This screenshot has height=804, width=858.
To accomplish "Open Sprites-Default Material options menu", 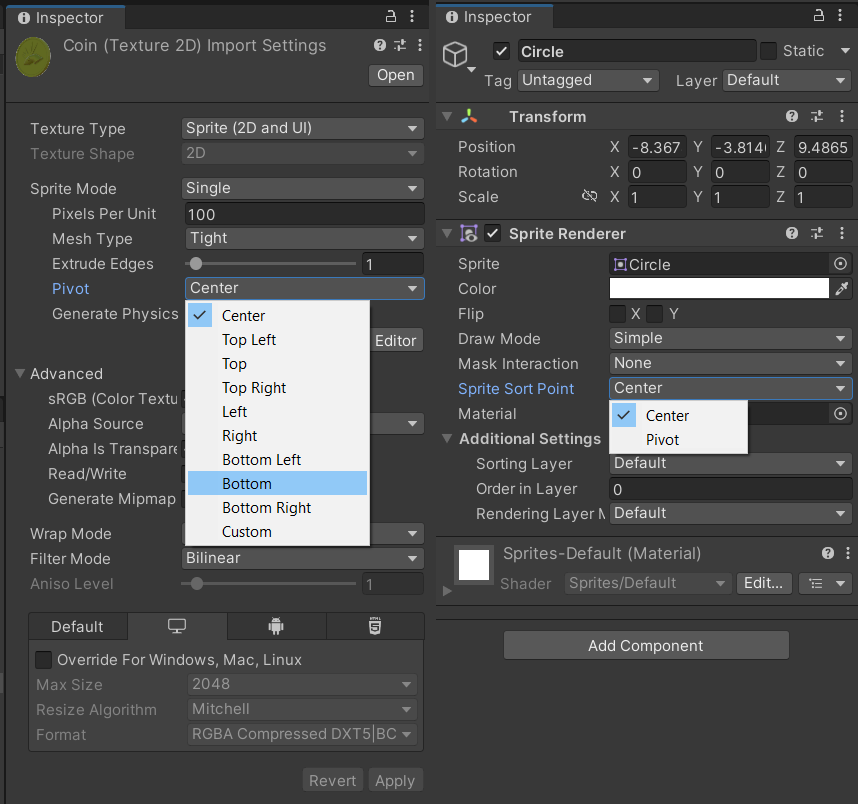I will tap(848, 553).
